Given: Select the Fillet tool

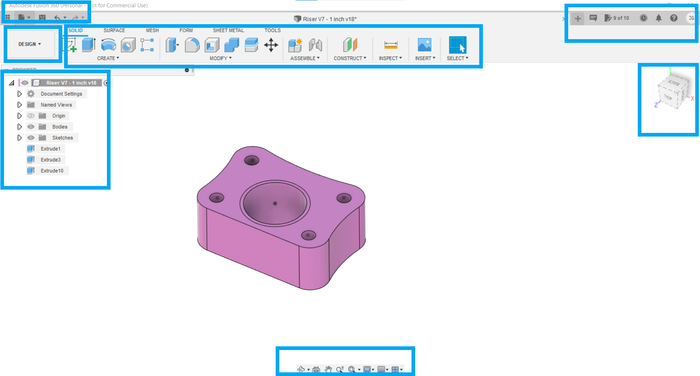Looking at the screenshot, I should click(x=192, y=45).
